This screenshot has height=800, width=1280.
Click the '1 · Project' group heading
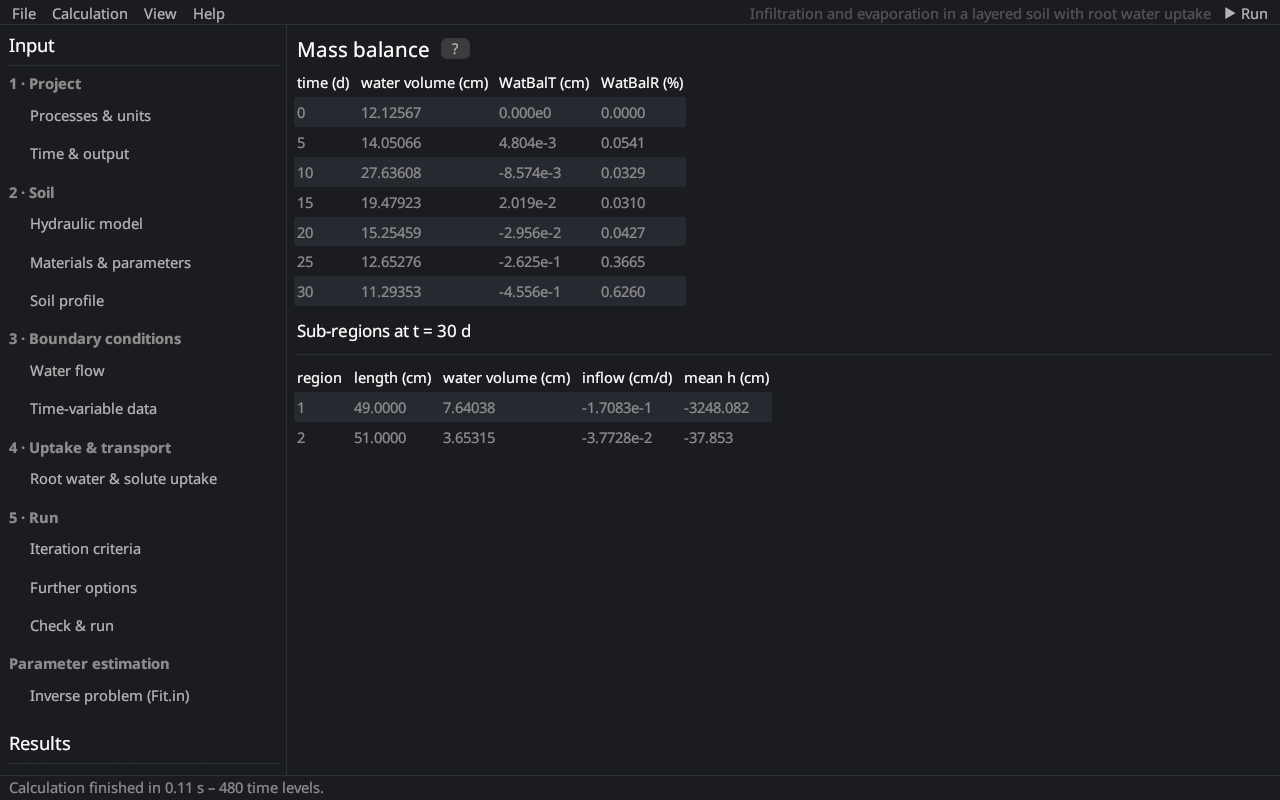point(45,84)
